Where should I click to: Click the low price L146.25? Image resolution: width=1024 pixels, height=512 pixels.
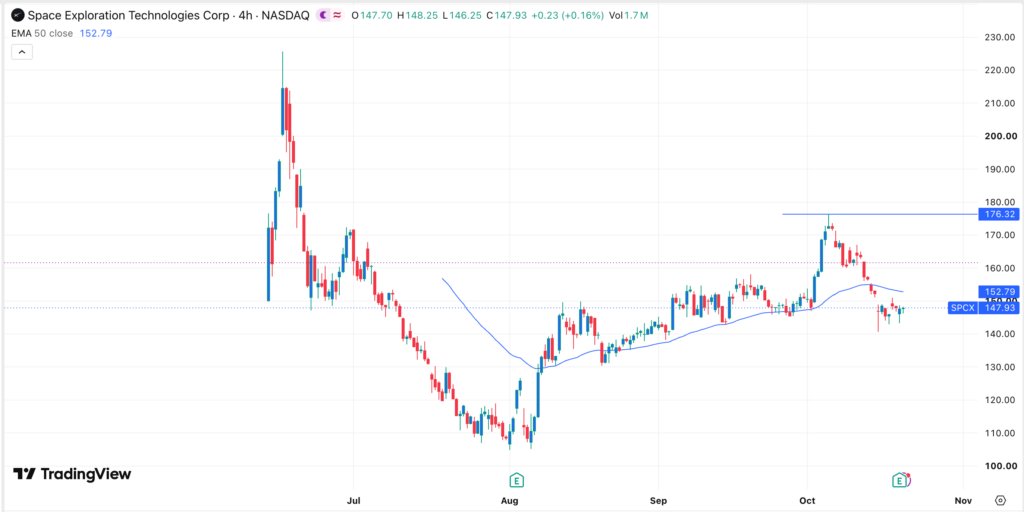coord(462,15)
